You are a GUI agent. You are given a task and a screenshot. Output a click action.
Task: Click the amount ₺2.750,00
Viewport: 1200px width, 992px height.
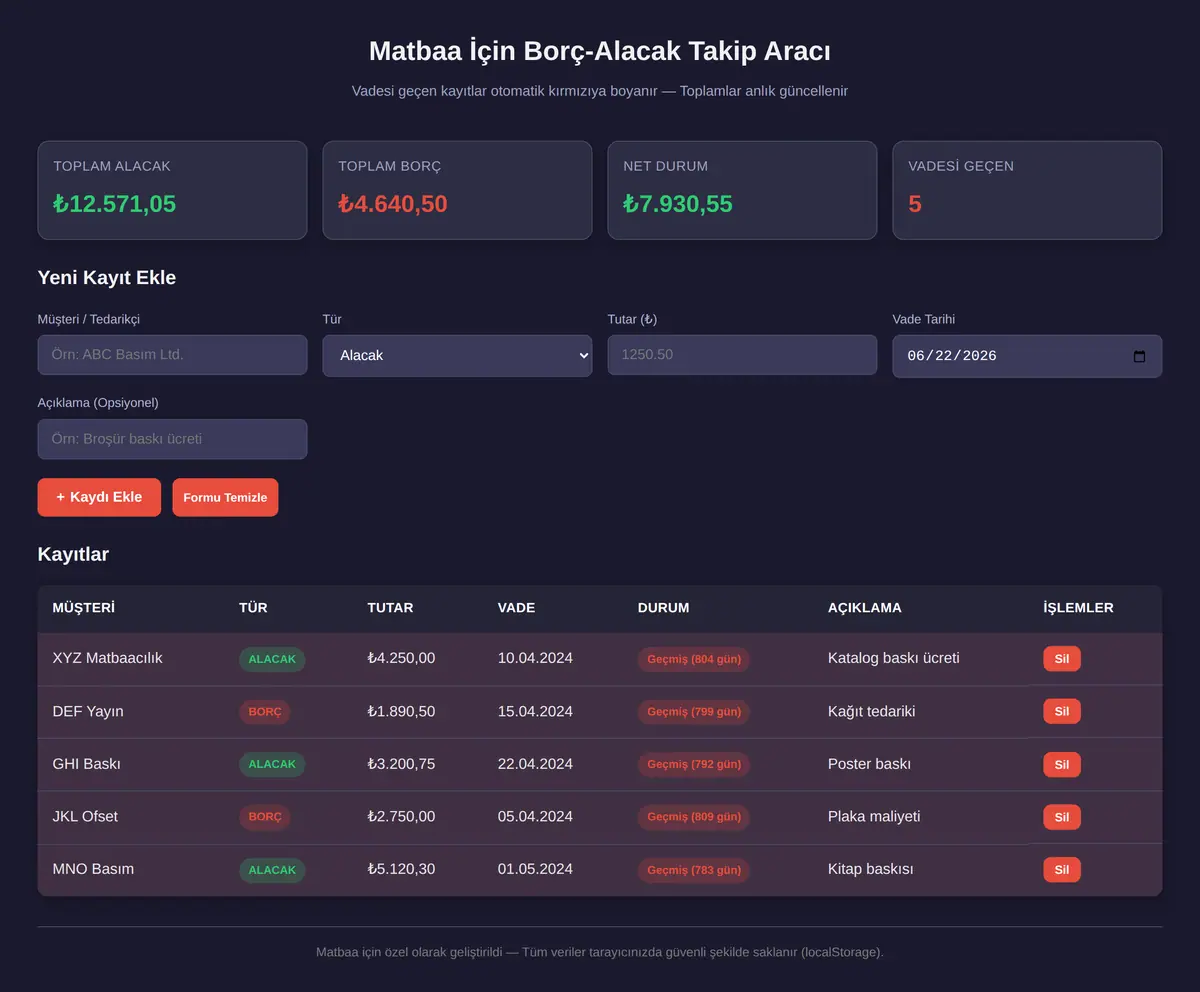(401, 817)
